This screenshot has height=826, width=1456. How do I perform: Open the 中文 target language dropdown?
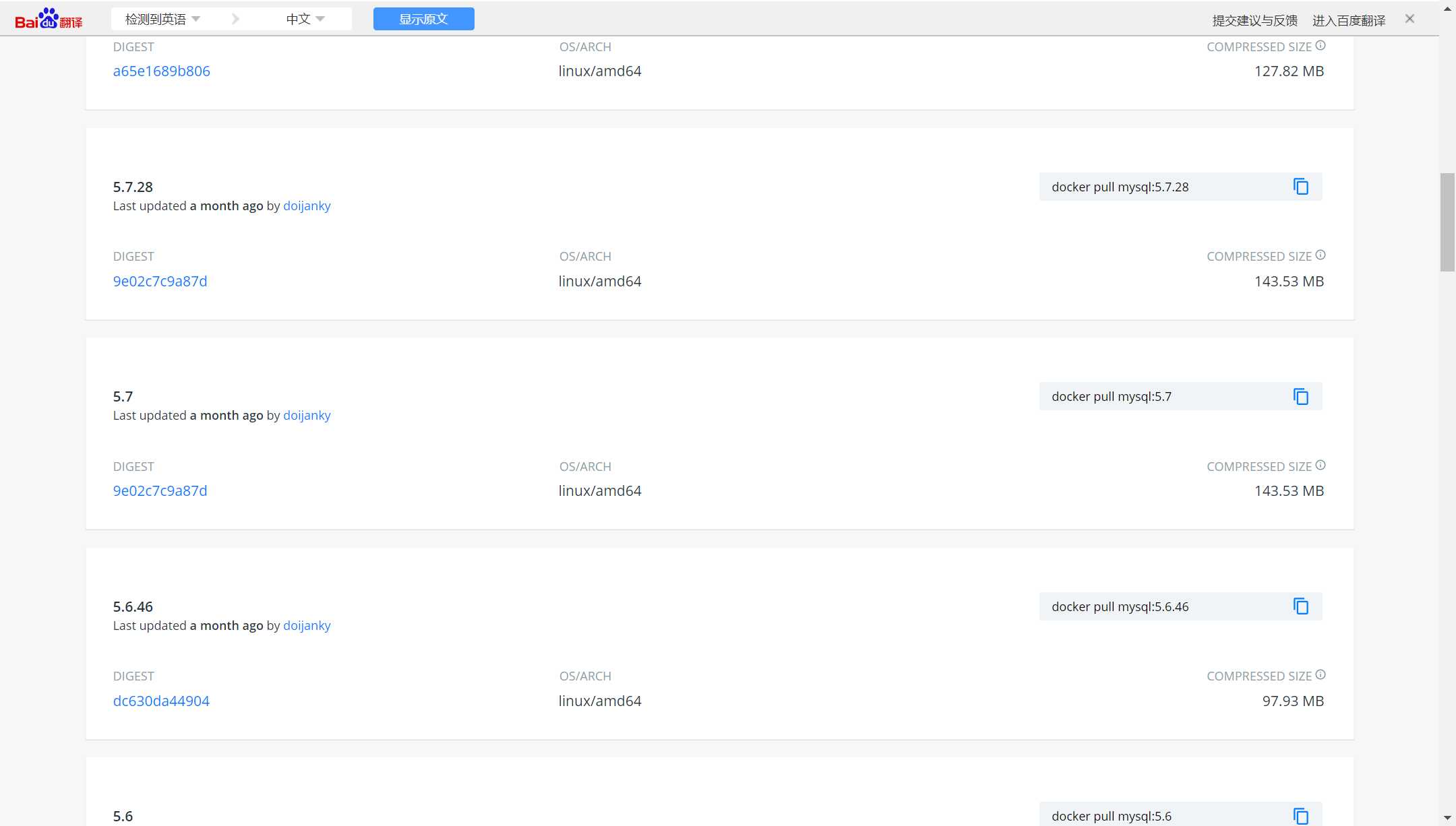tap(305, 19)
